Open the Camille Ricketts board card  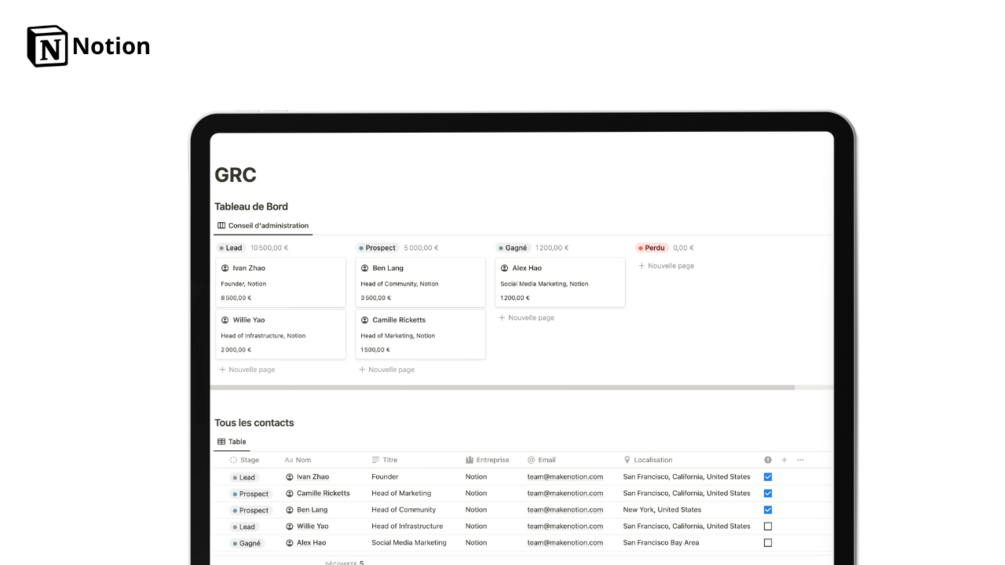420,334
